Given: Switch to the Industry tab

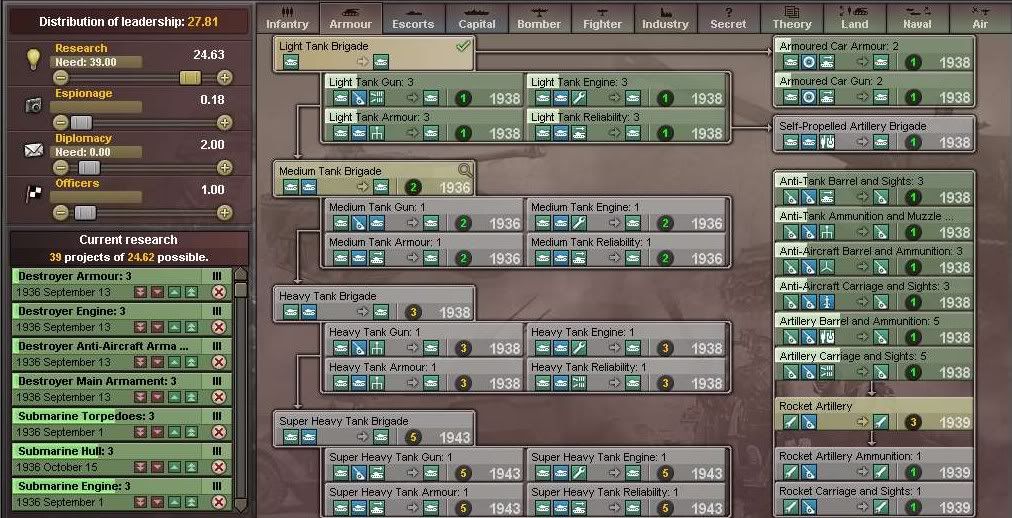Looking at the screenshot, I should coord(665,18).
